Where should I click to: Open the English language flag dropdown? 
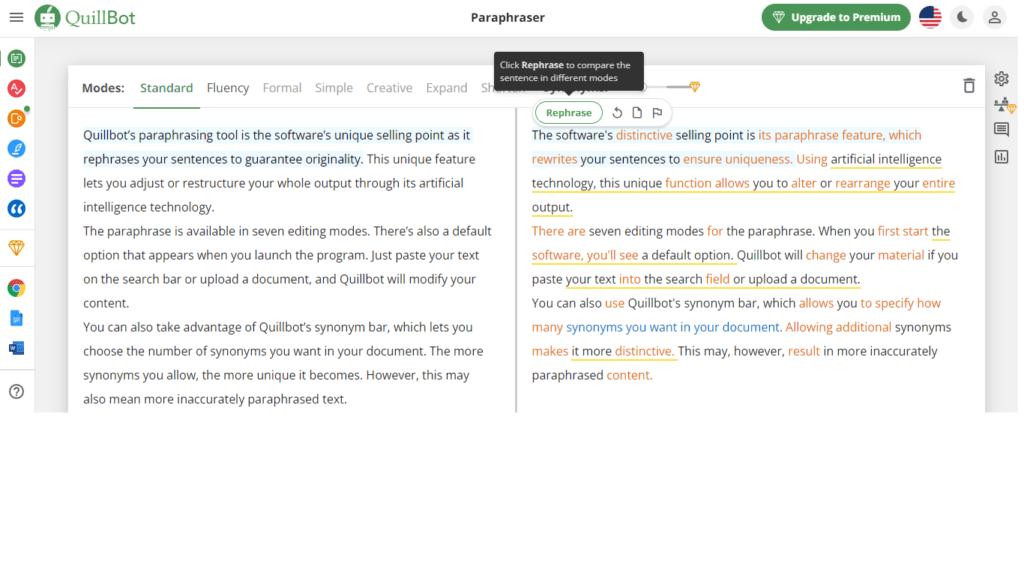929,16
